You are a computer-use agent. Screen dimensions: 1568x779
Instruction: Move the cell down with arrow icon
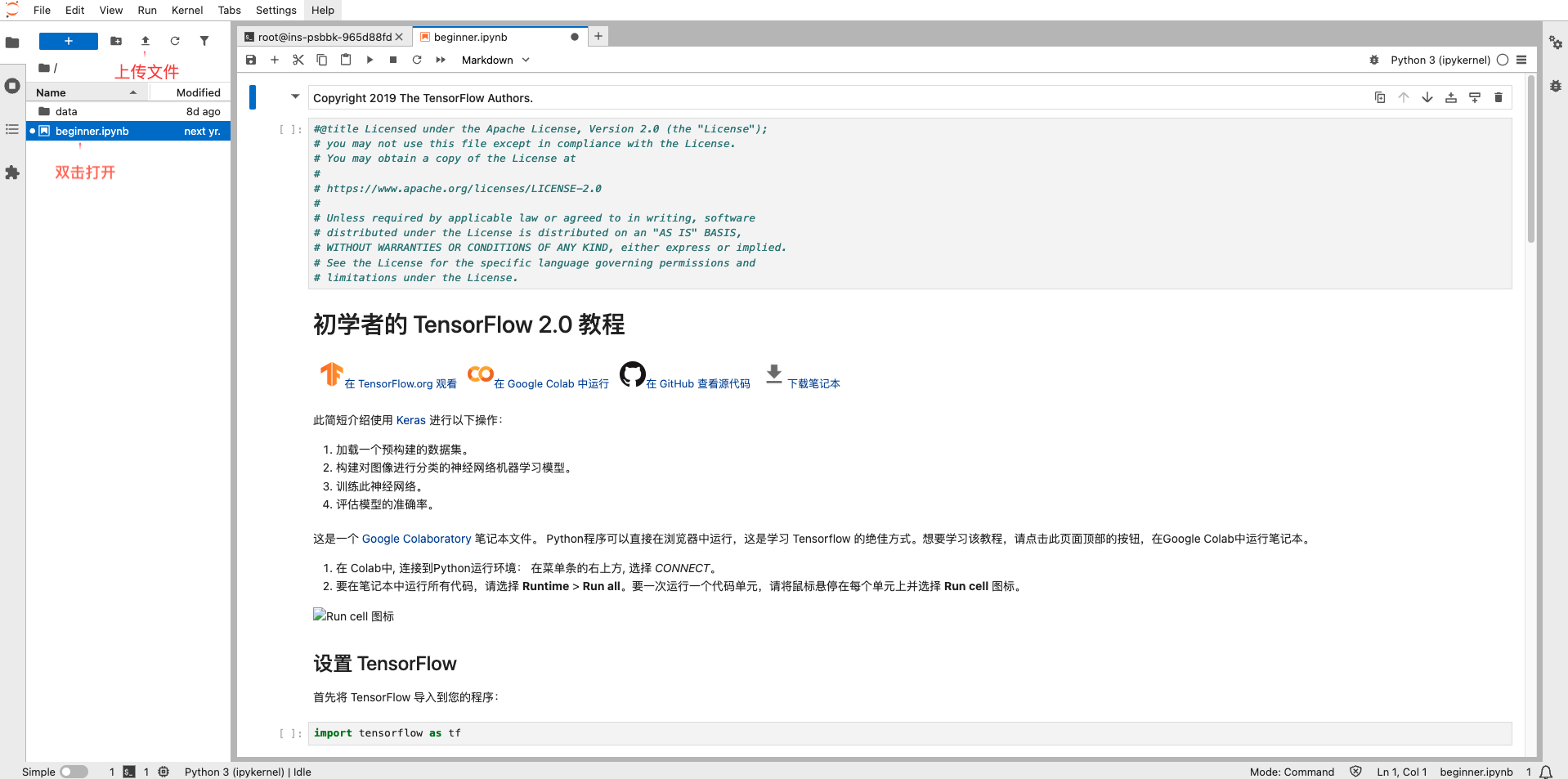pos(1427,97)
